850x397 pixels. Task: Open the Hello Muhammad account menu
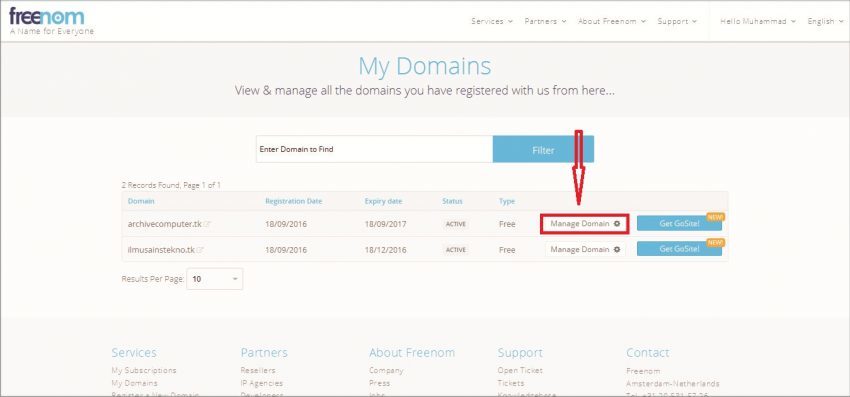click(758, 21)
